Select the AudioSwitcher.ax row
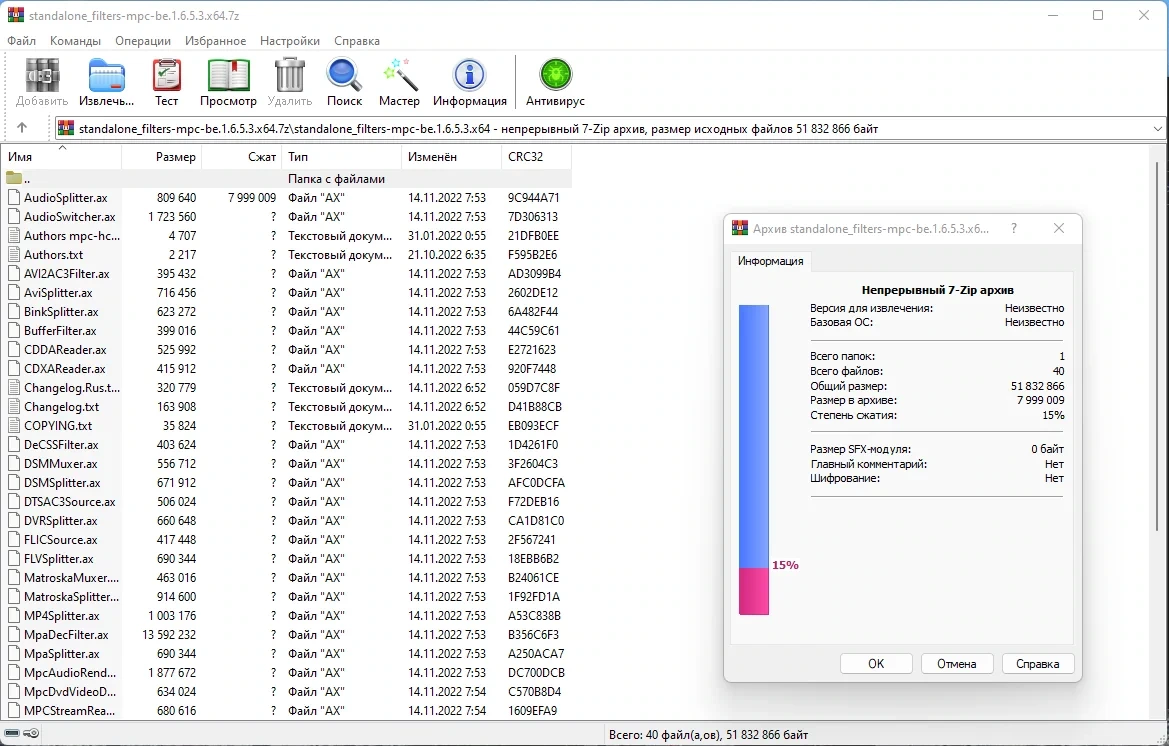Viewport: 1169px width, 746px height. click(x=287, y=217)
